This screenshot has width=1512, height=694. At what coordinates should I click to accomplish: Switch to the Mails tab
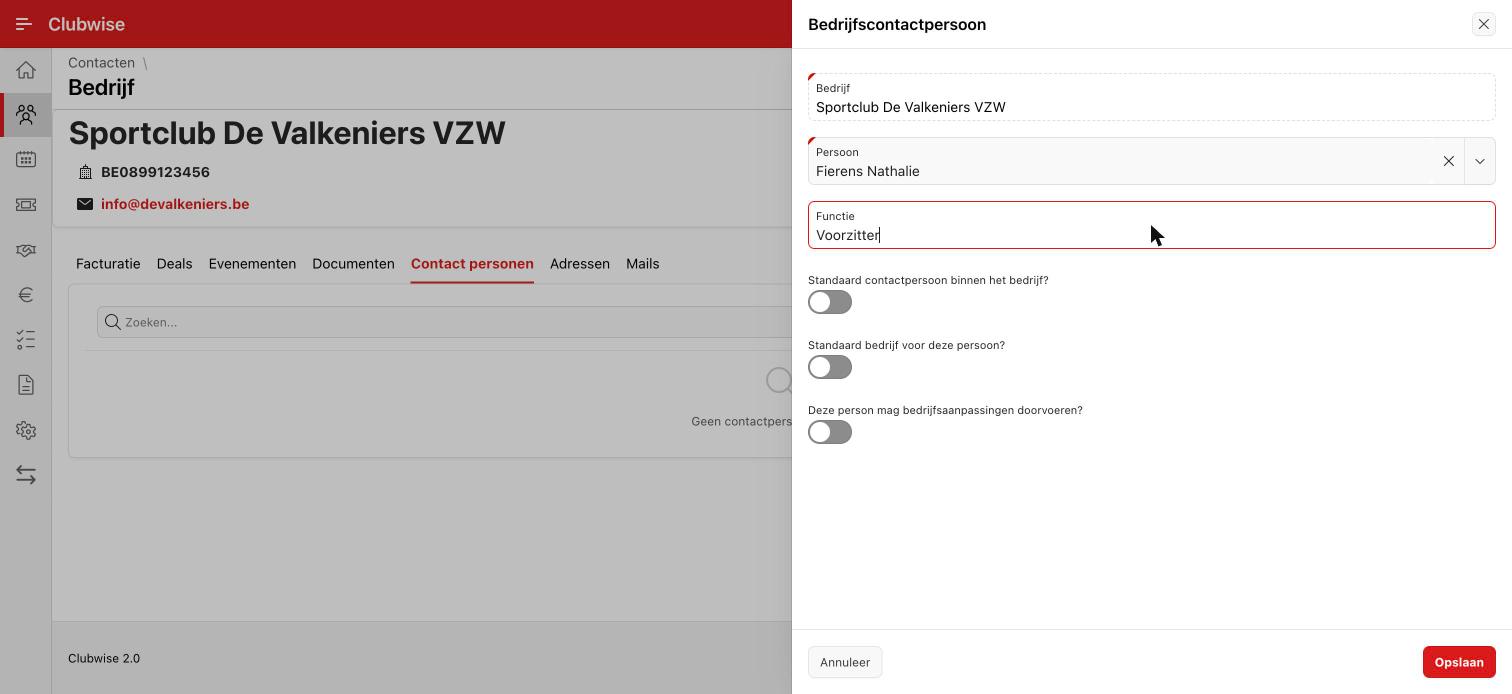(x=642, y=264)
